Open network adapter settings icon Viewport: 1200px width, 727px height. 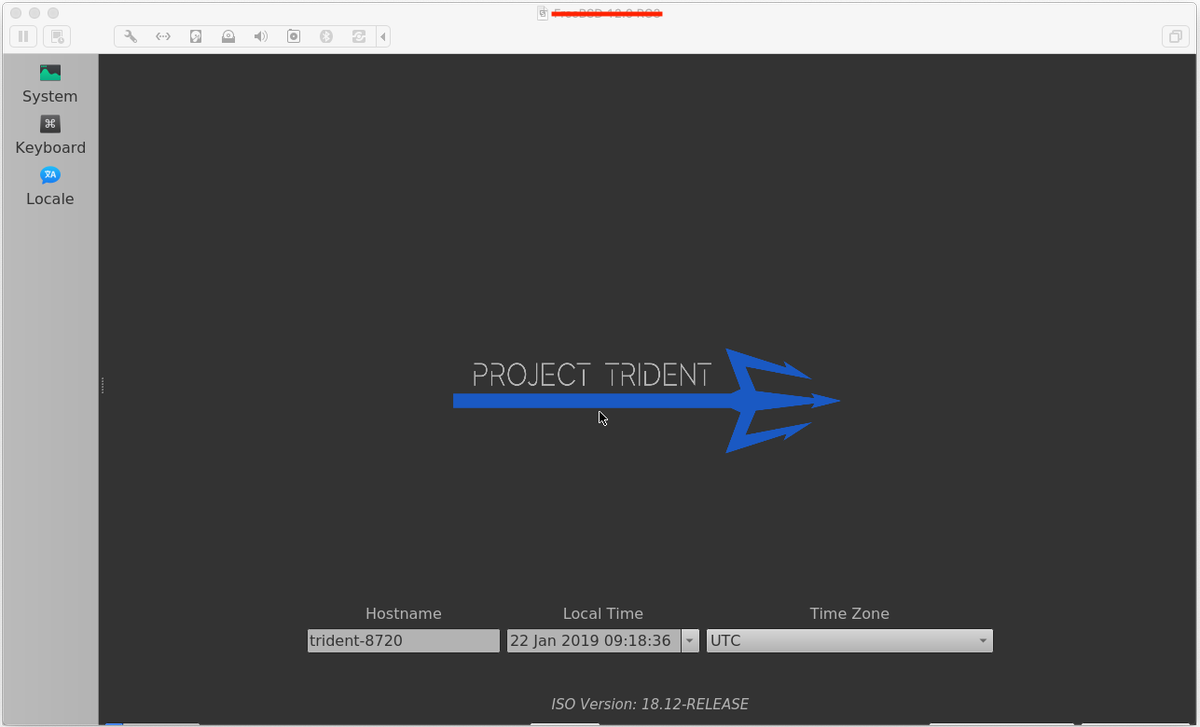pyautogui.click(x=163, y=37)
